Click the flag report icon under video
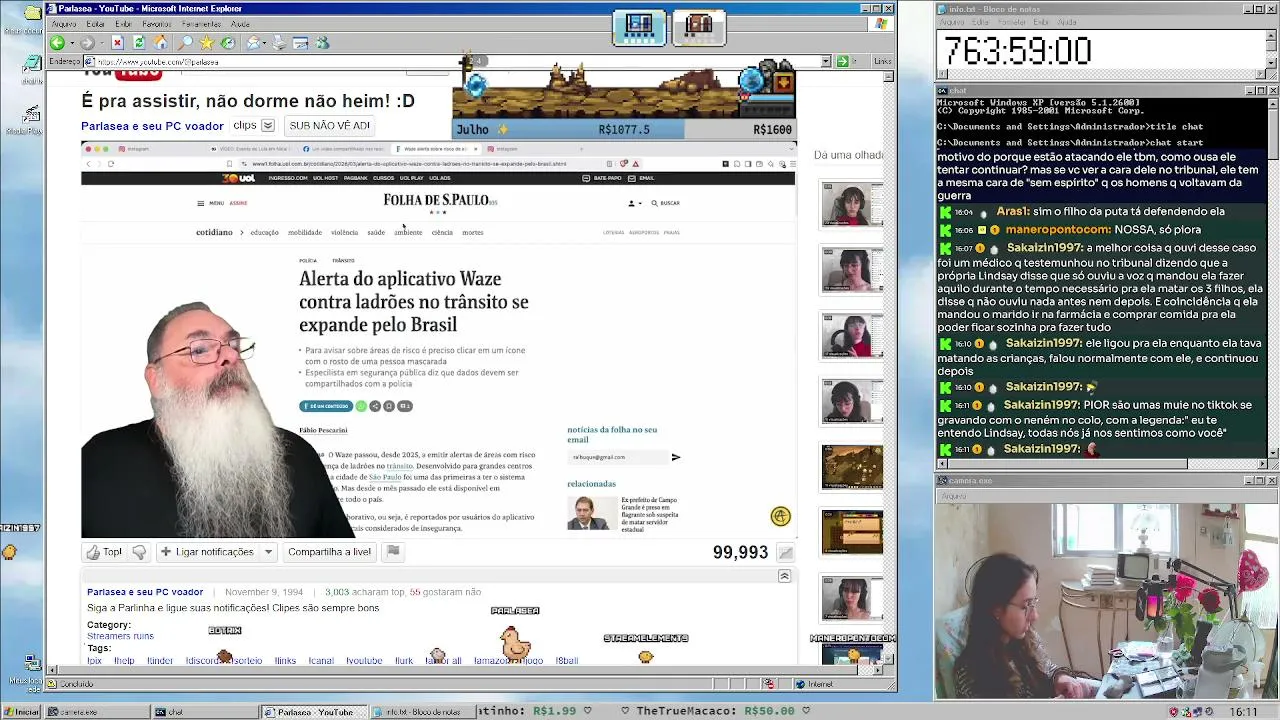The image size is (1280, 720). [393, 551]
